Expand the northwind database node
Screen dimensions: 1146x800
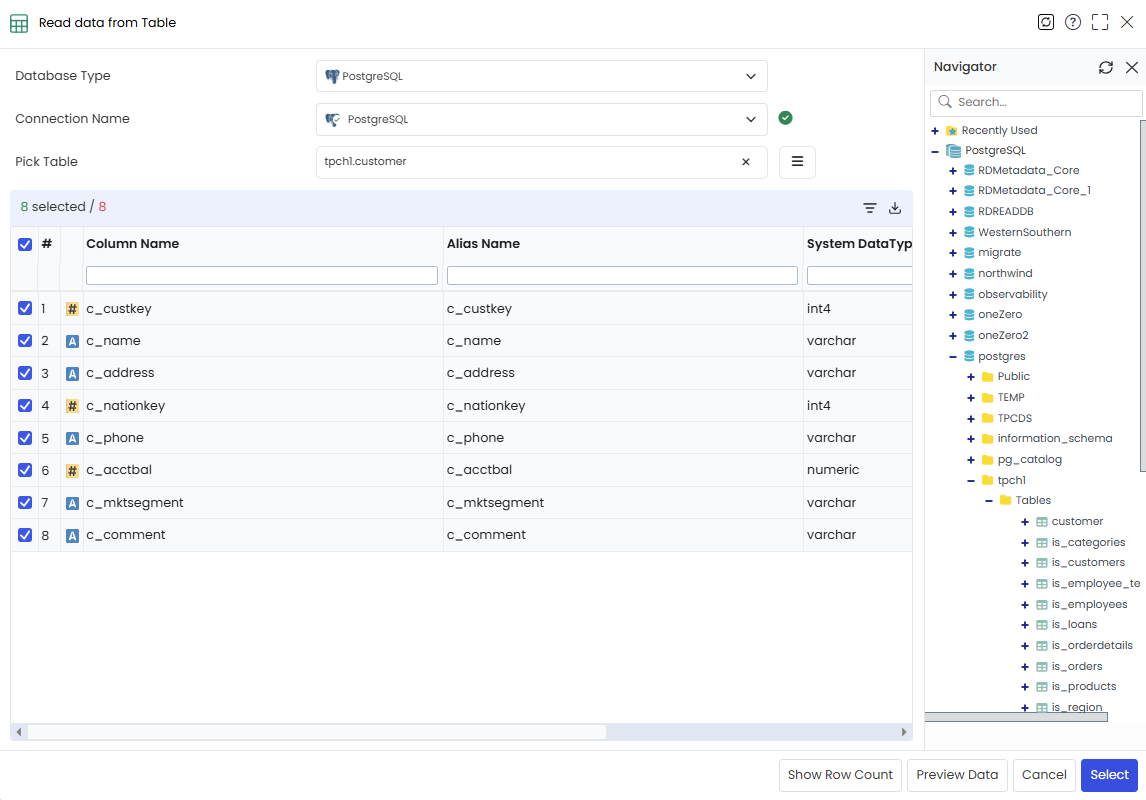(x=952, y=274)
